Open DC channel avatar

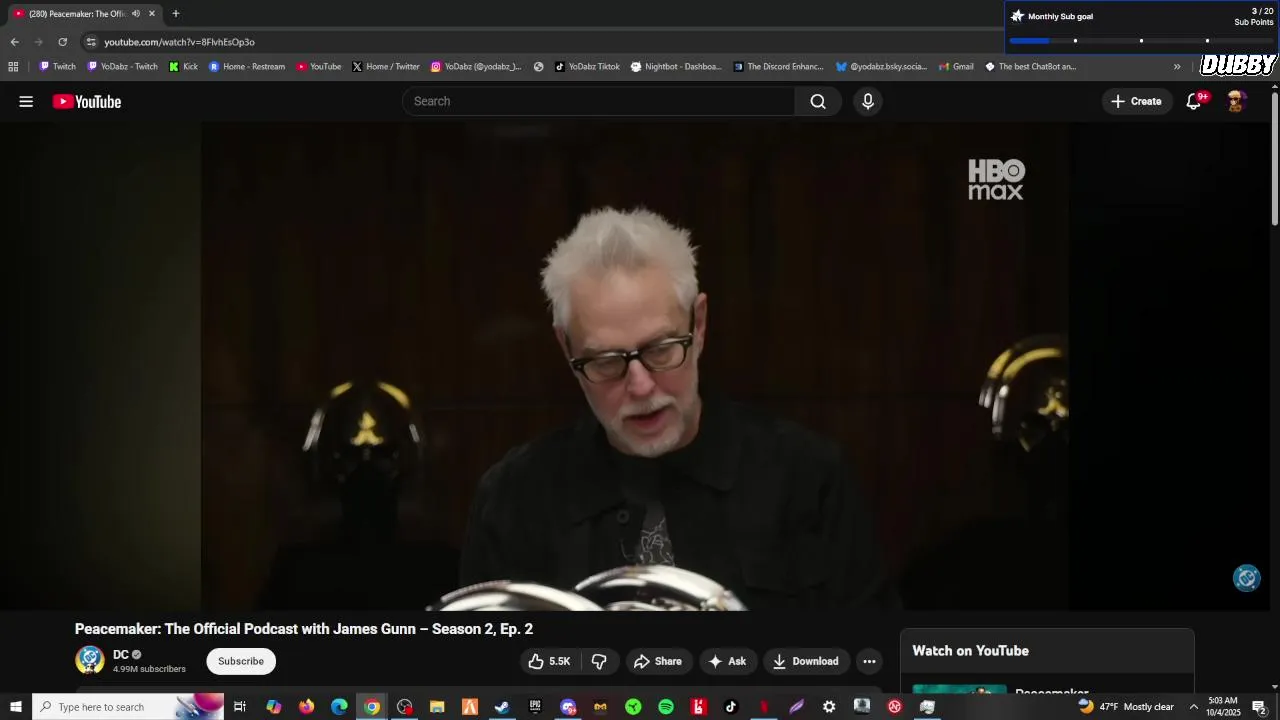coord(90,660)
